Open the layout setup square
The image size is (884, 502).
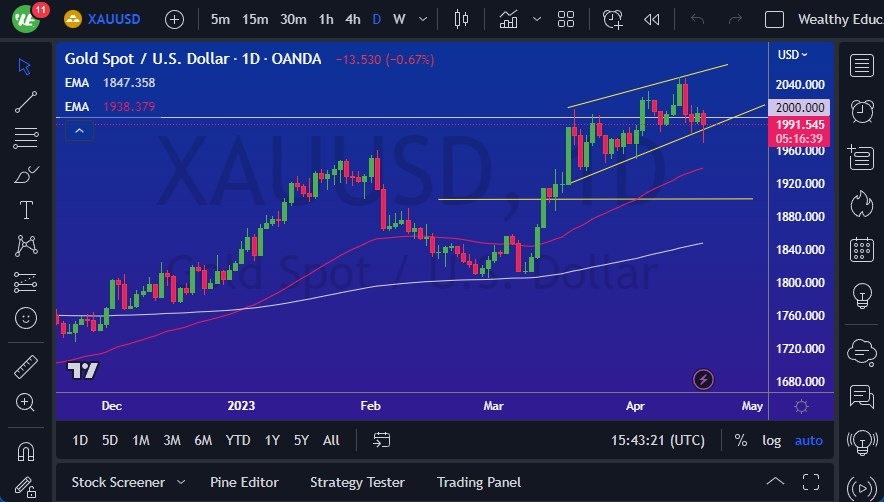pyautogui.click(x=774, y=19)
